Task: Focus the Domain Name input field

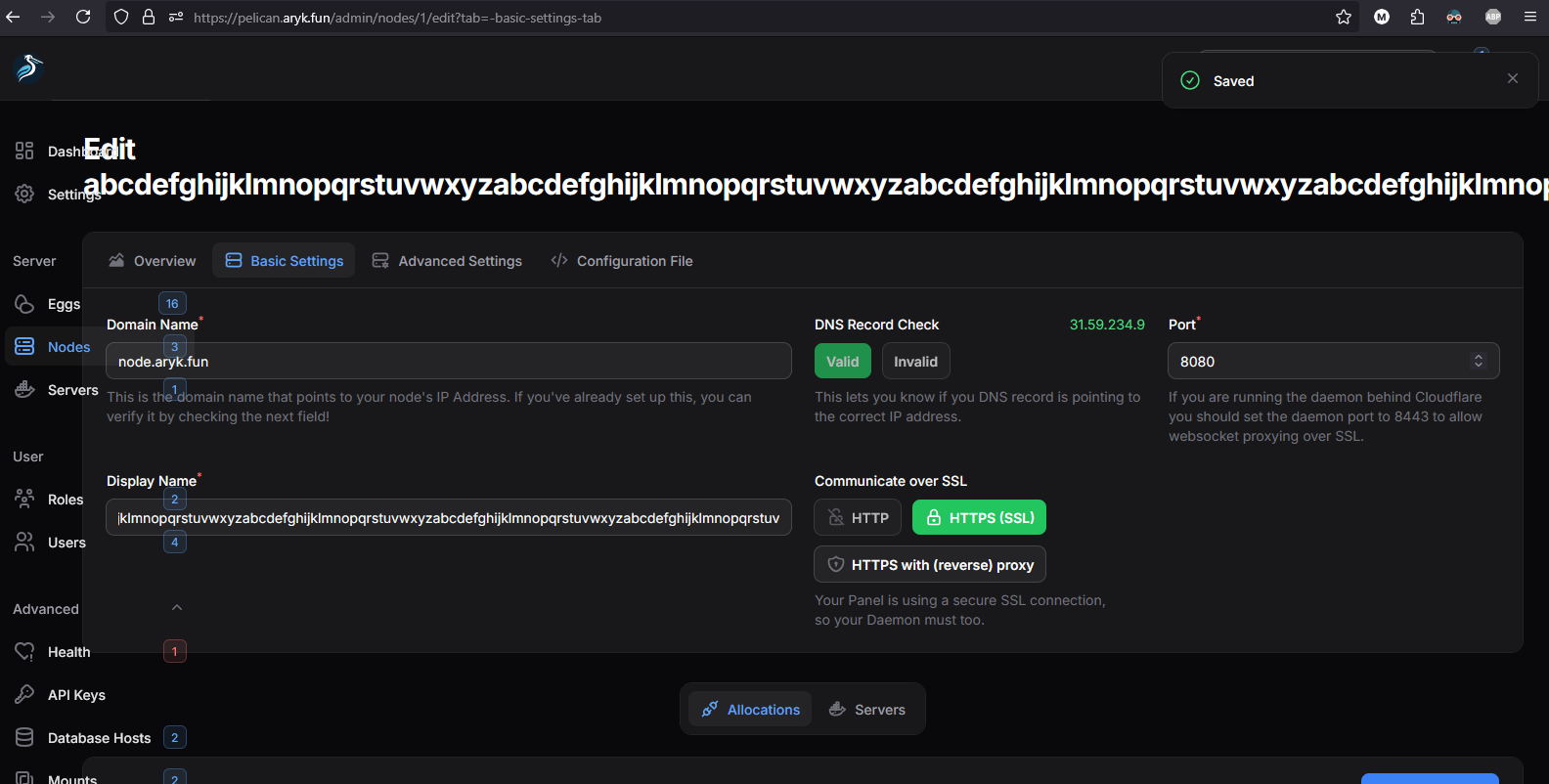Action: [x=449, y=362]
